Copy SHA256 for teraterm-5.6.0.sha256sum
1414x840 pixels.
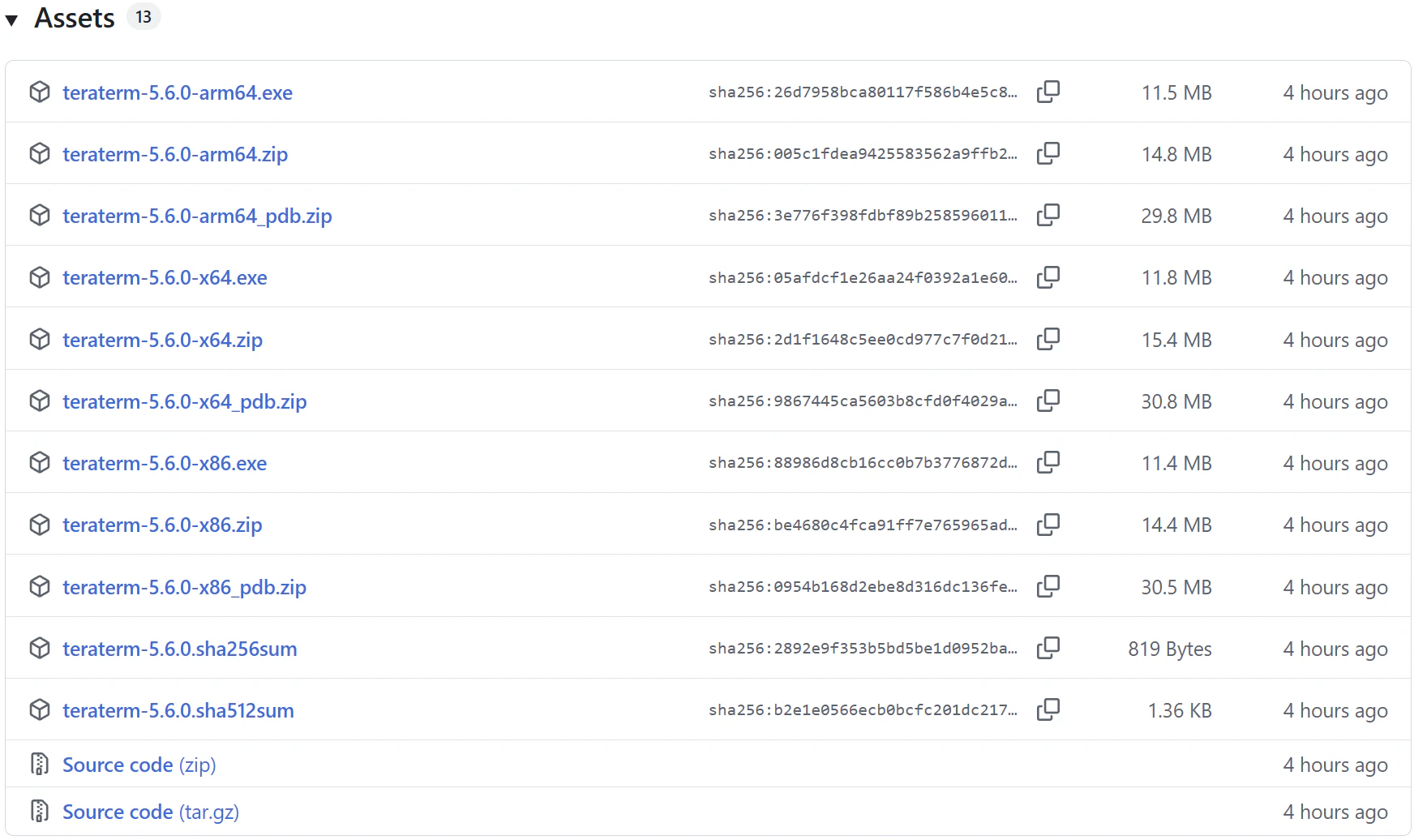1048,648
